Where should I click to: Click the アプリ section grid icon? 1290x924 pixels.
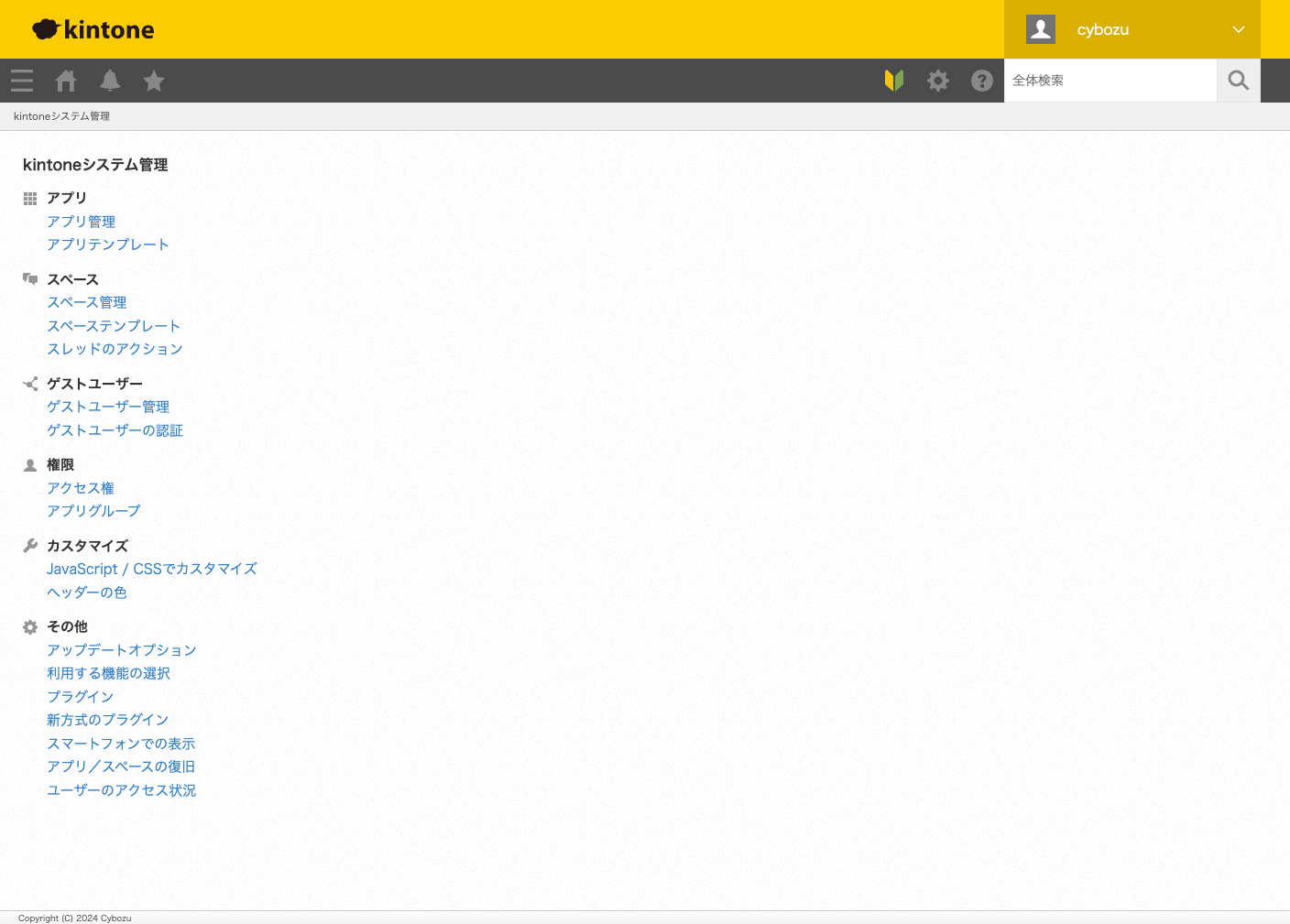pos(30,199)
